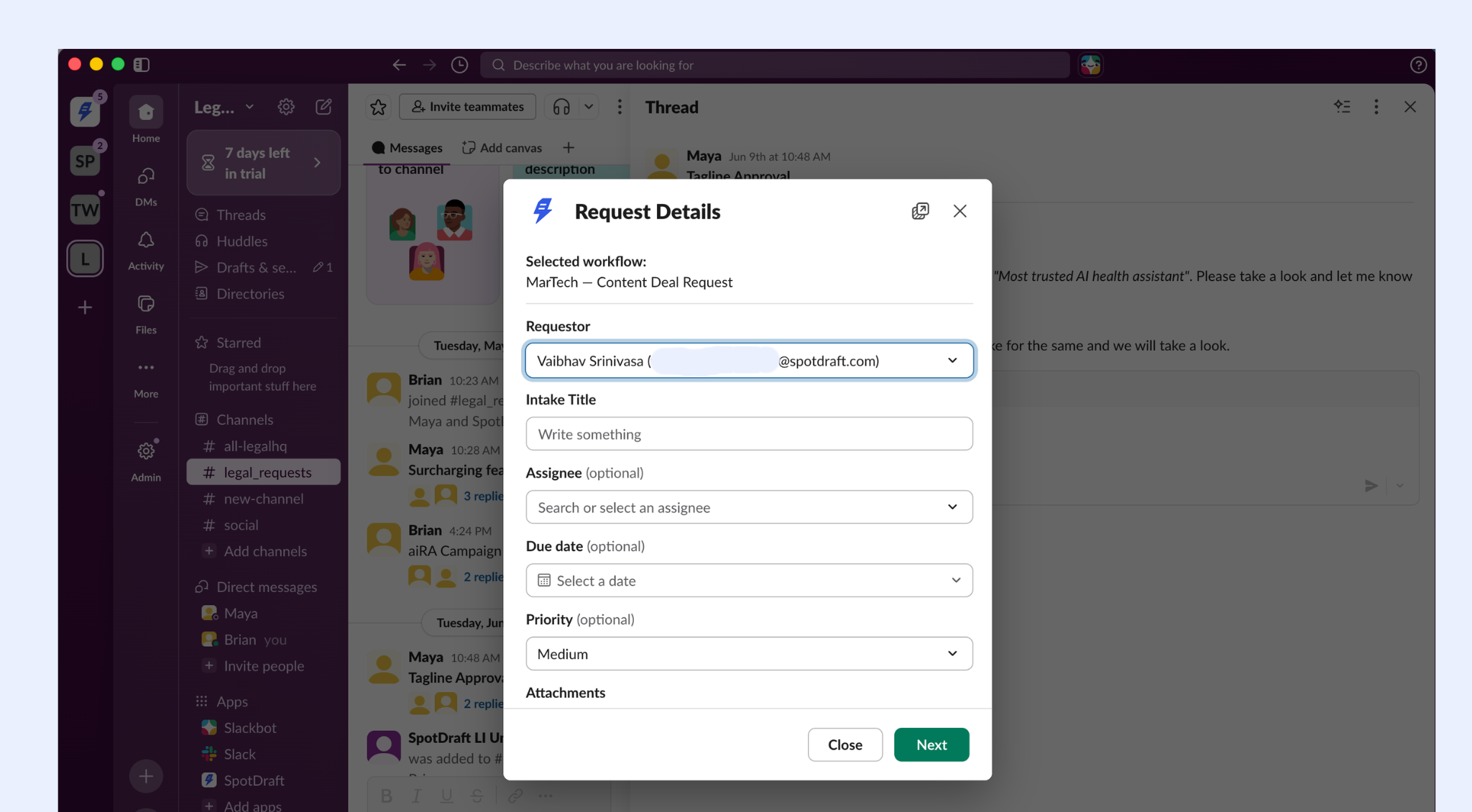The width and height of the screenshot is (1472, 812).
Task: Open history clock icon
Action: 459,65
